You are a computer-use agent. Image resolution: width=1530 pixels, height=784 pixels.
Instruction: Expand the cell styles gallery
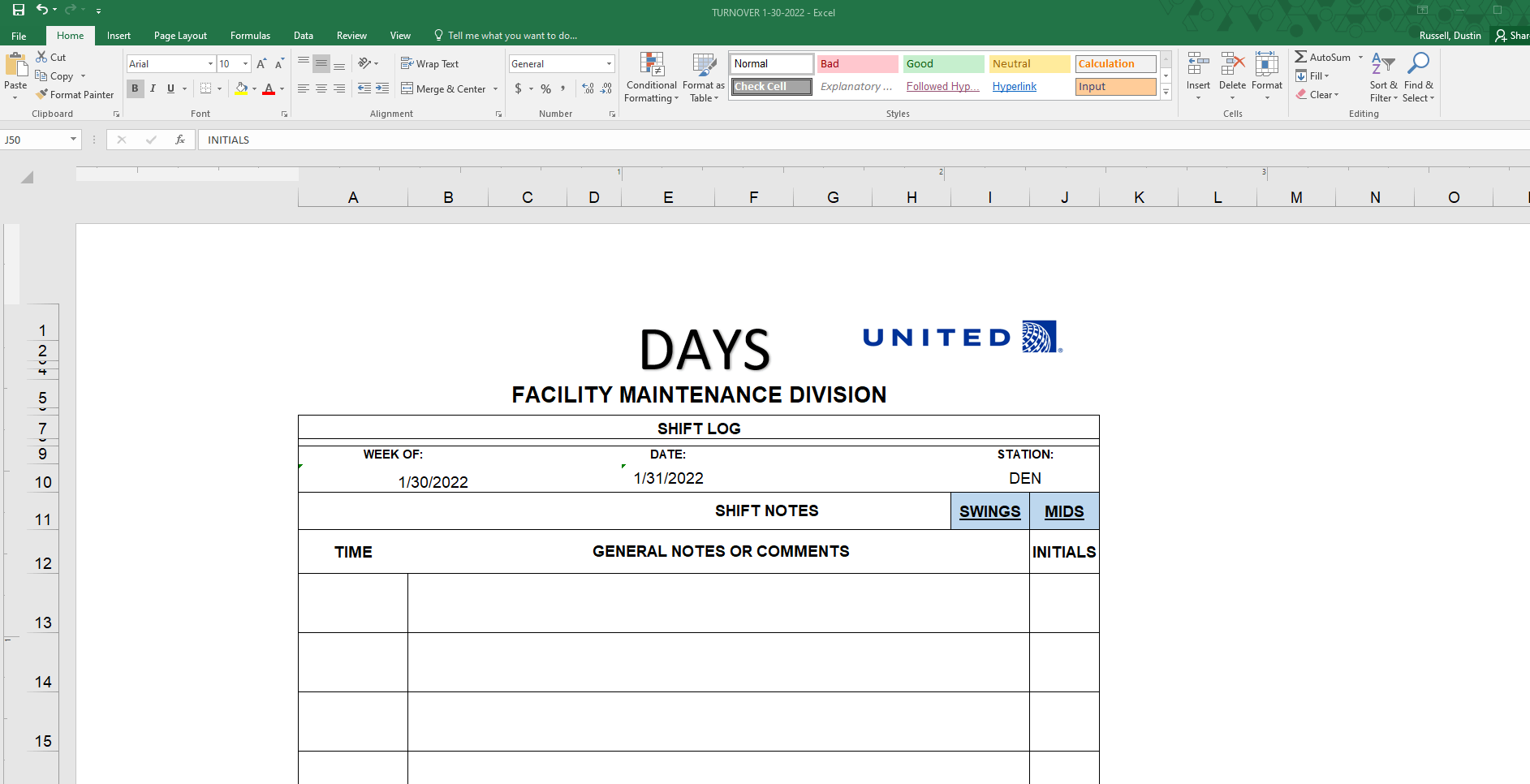click(x=1166, y=93)
